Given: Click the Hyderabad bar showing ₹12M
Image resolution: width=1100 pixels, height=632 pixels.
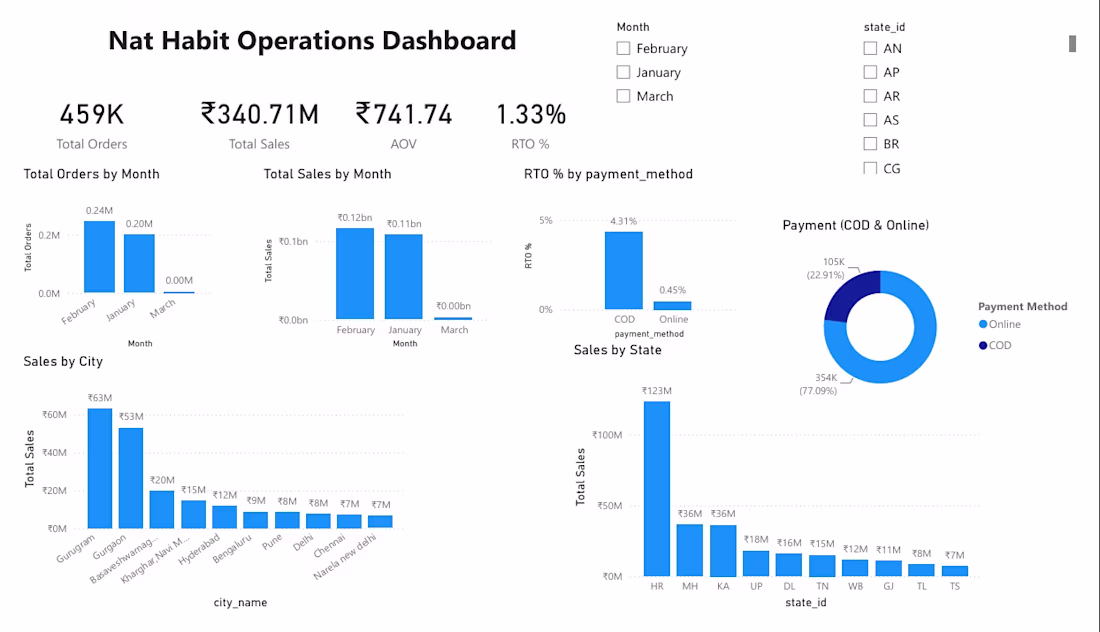Looking at the screenshot, I should tap(224, 517).
